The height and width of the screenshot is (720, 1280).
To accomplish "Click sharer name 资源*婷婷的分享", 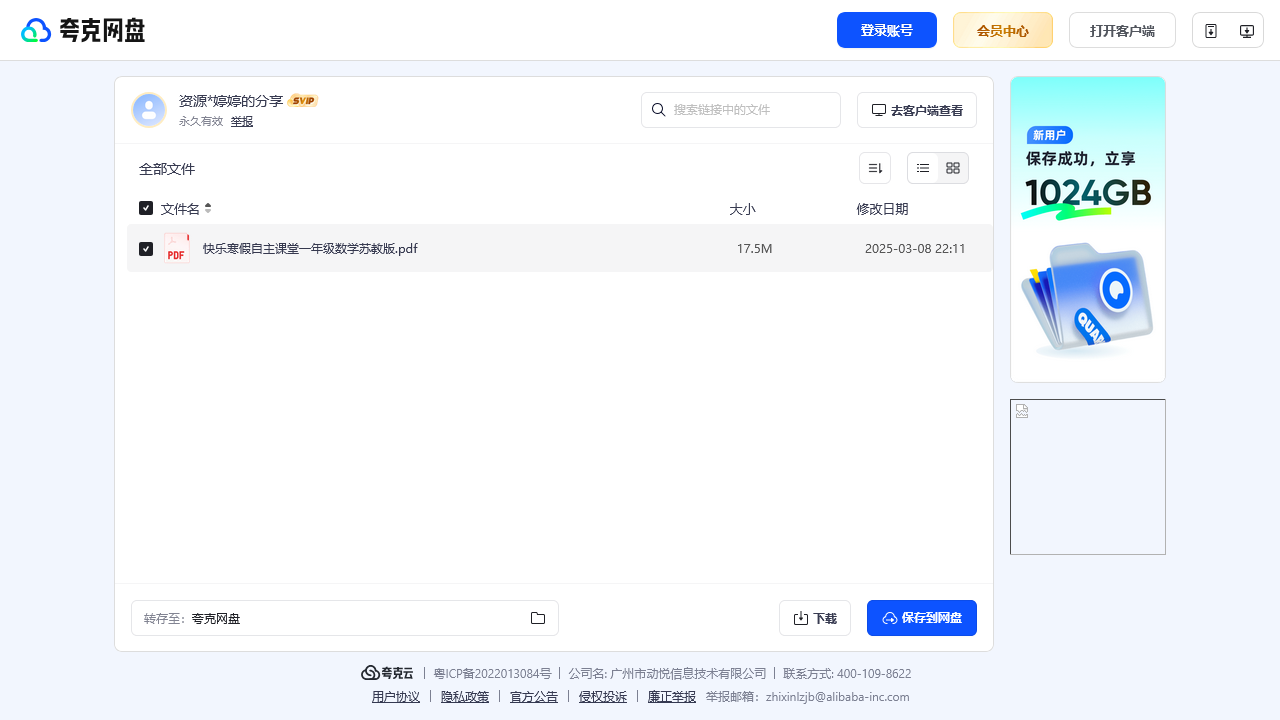I will pyautogui.click(x=231, y=101).
